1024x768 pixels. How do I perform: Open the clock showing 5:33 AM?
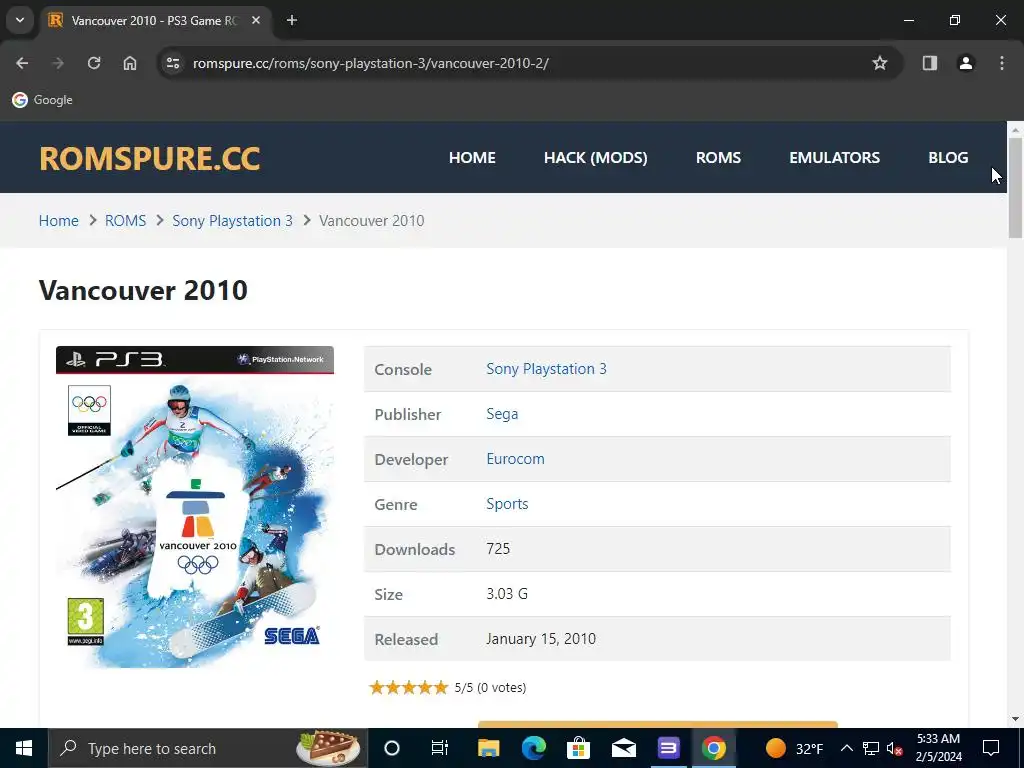point(938,748)
